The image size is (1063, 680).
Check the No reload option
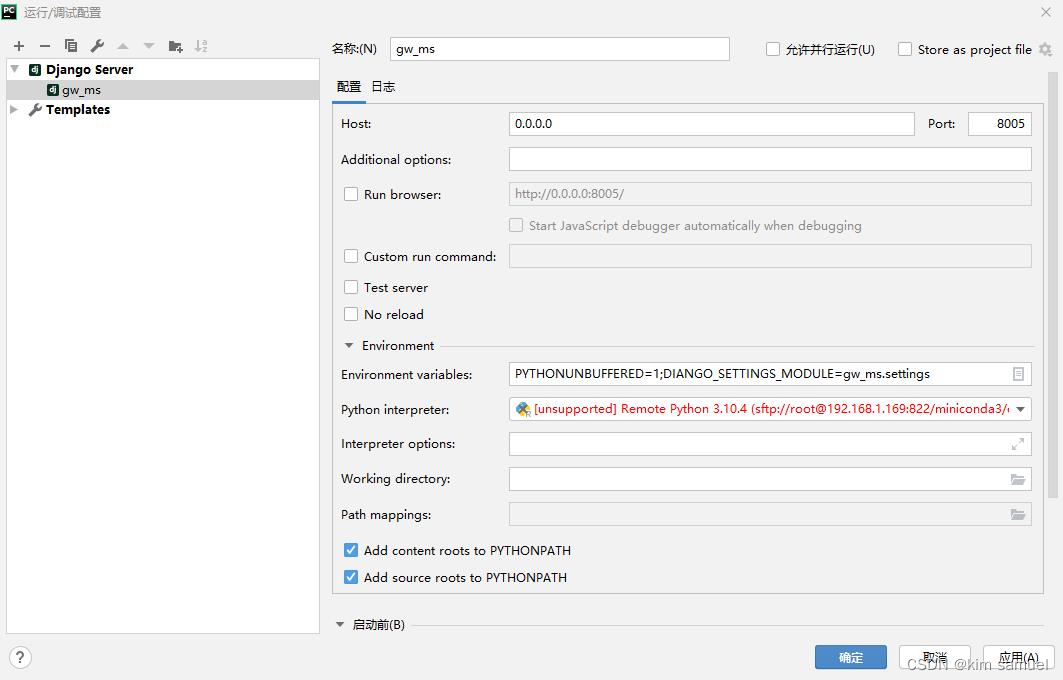click(x=351, y=314)
